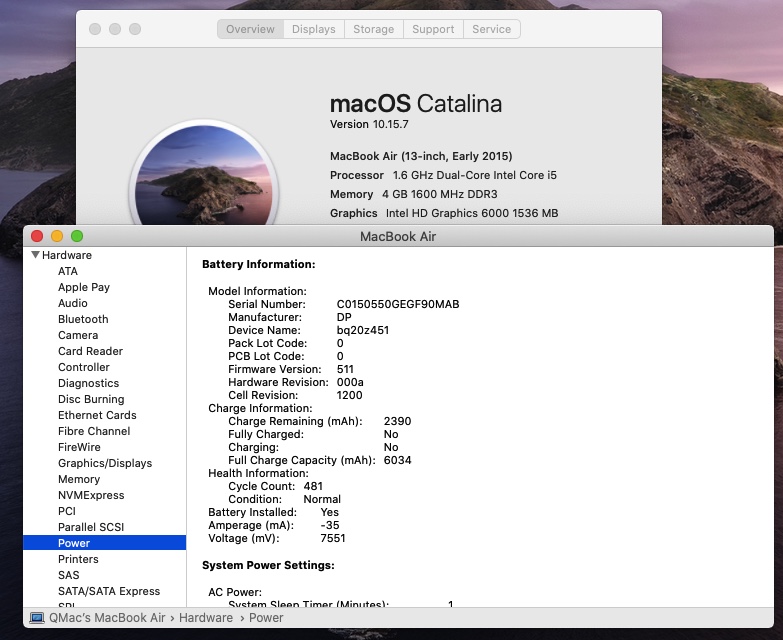783x640 pixels.
Task: Select Ethernet Cards in the sidebar
Action: click(97, 415)
